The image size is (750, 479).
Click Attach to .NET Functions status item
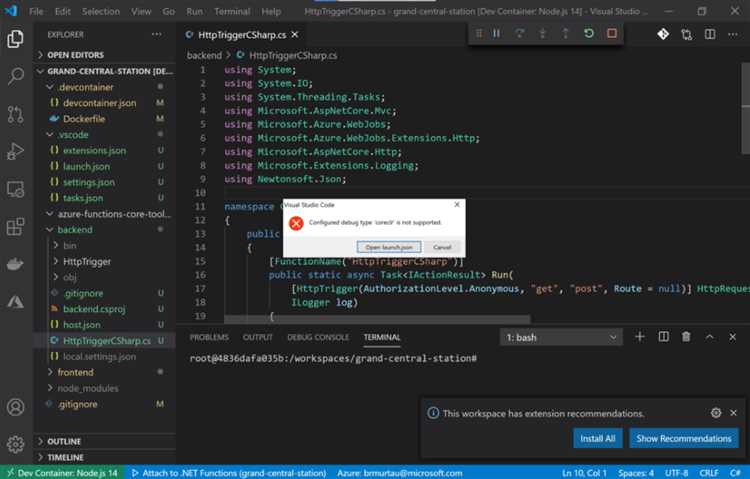pyautogui.click(x=229, y=473)
